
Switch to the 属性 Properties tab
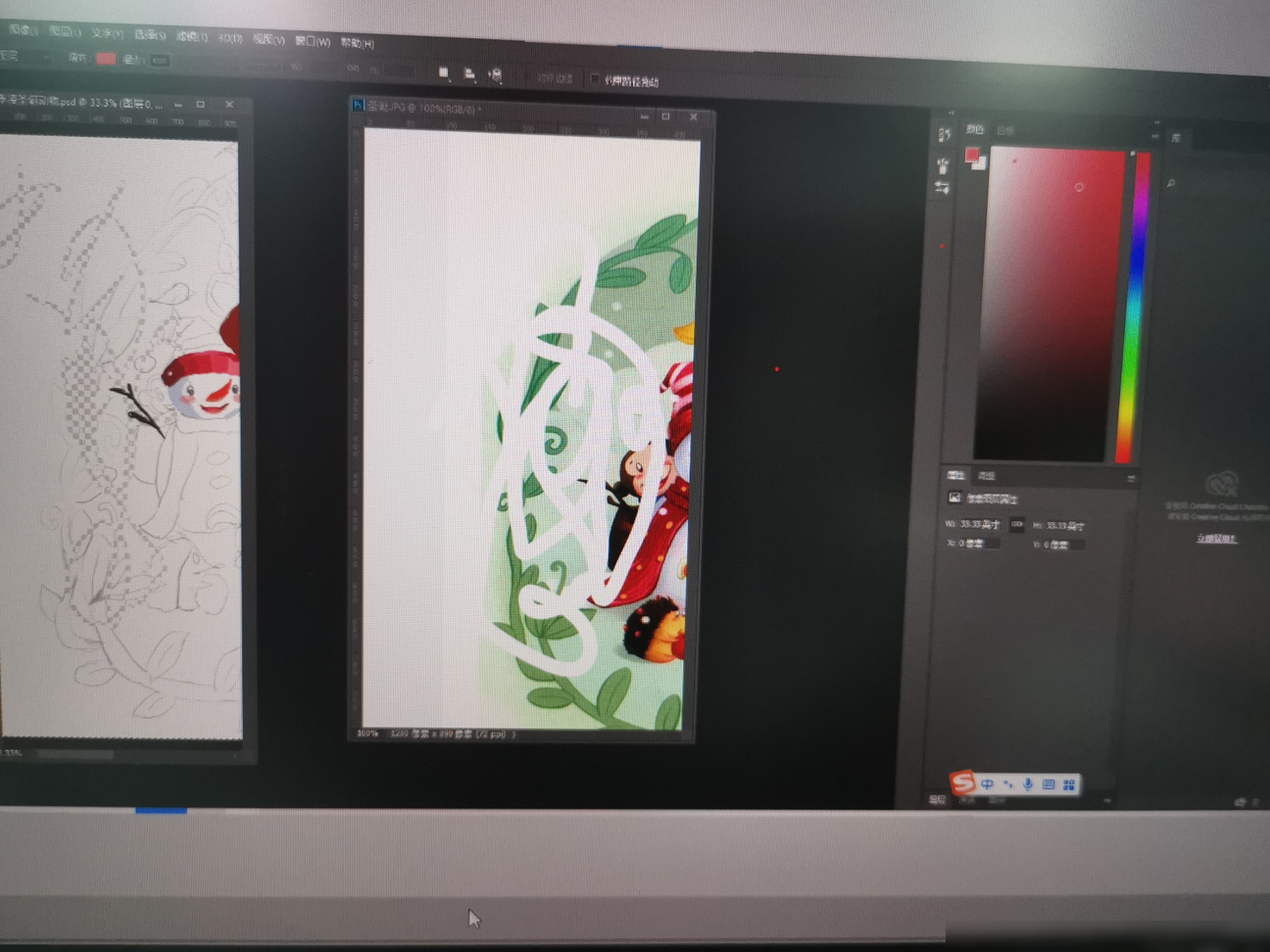coord(956,475)
